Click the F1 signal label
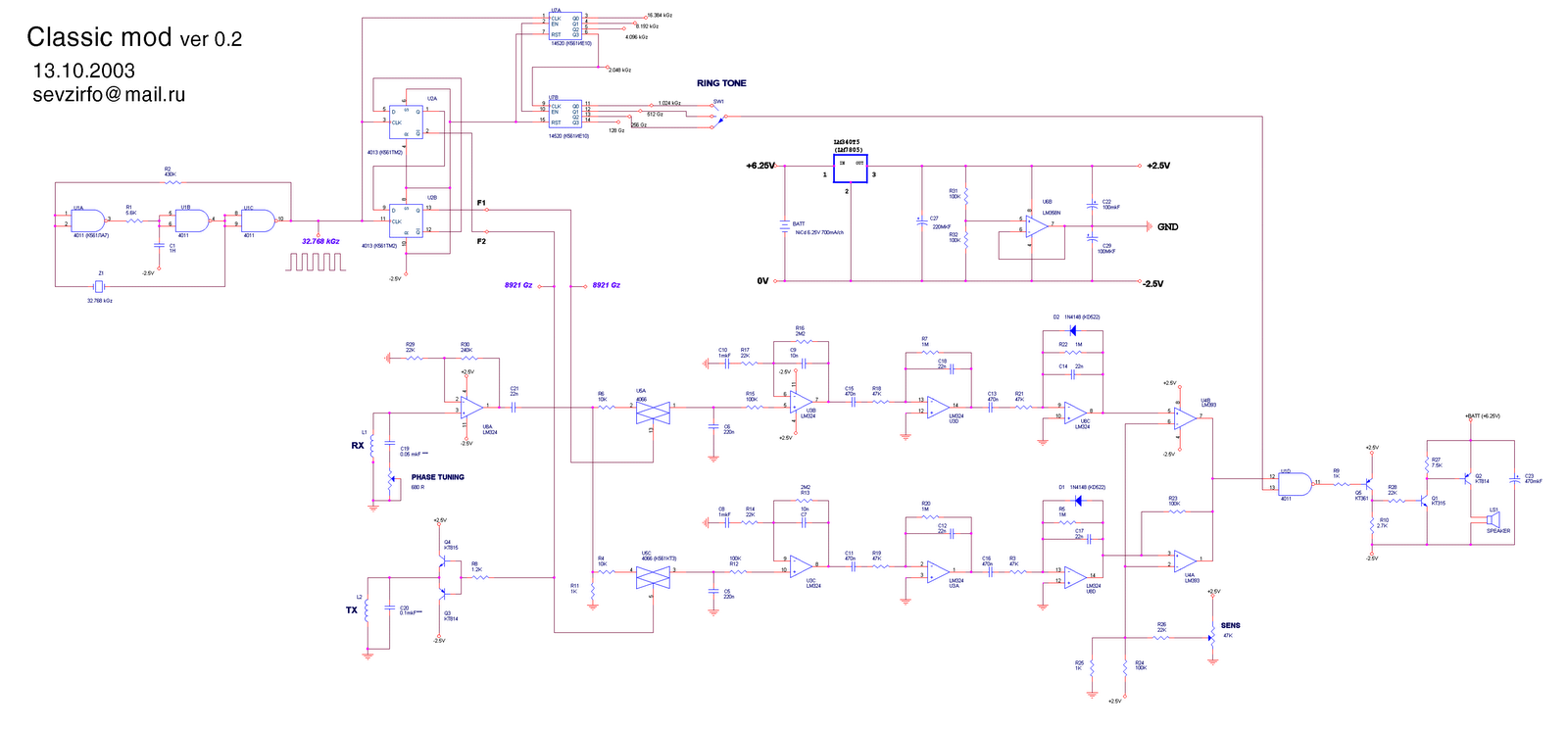Viewport: 1568px width, 729px height. (x=481, y=203)
